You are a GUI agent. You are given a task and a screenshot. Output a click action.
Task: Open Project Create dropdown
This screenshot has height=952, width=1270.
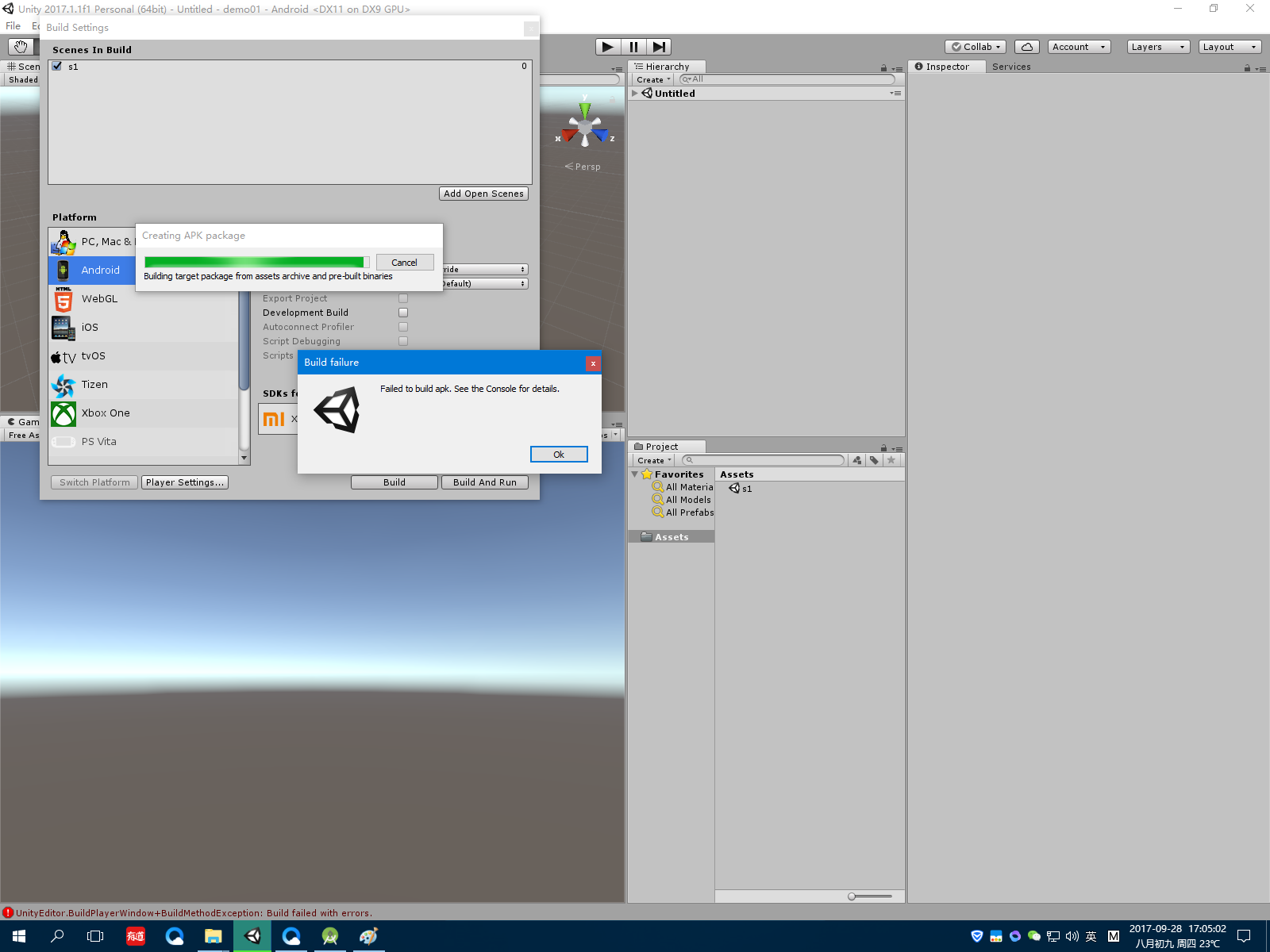click(654, 460)
